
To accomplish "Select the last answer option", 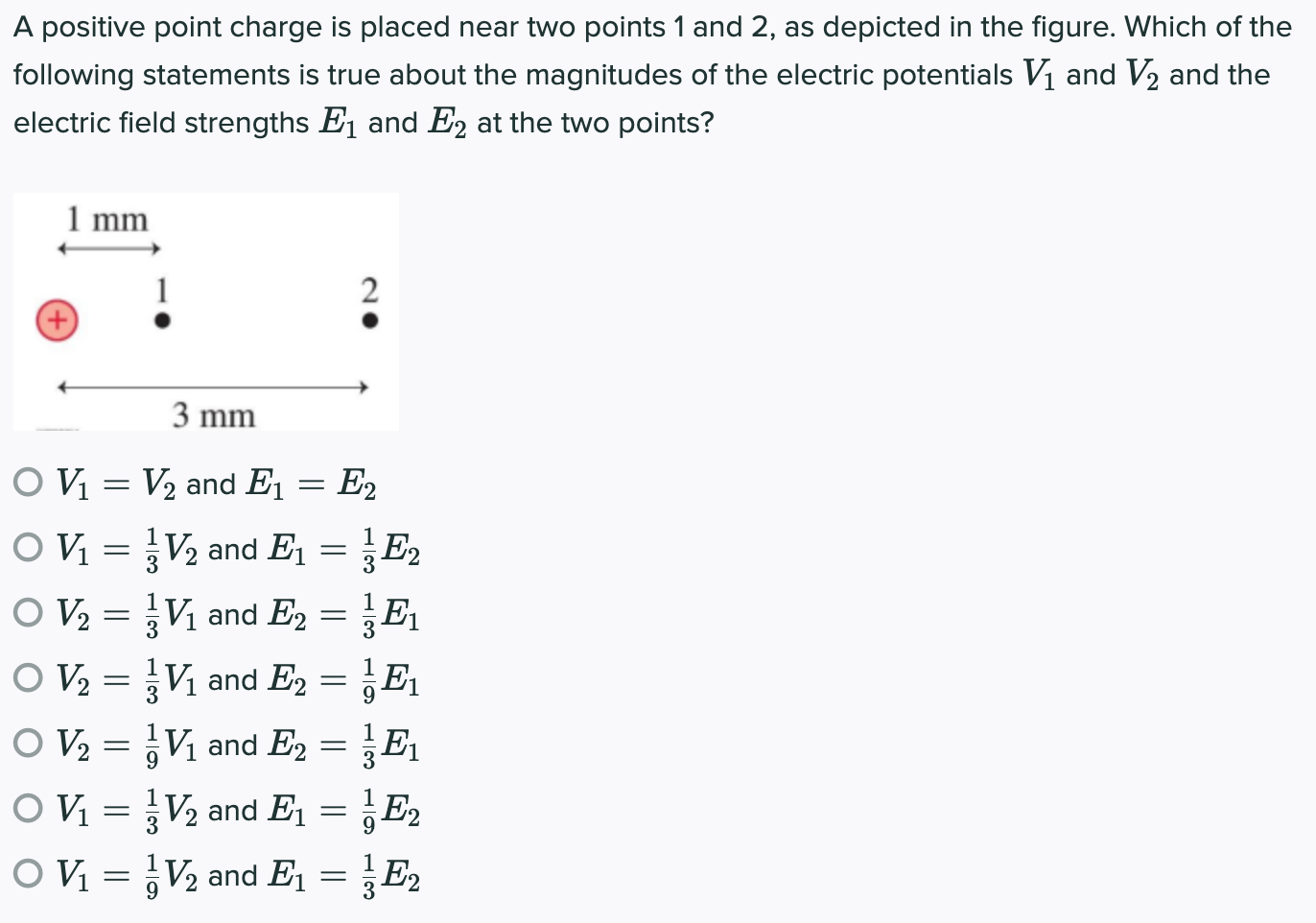I will 28,874.
